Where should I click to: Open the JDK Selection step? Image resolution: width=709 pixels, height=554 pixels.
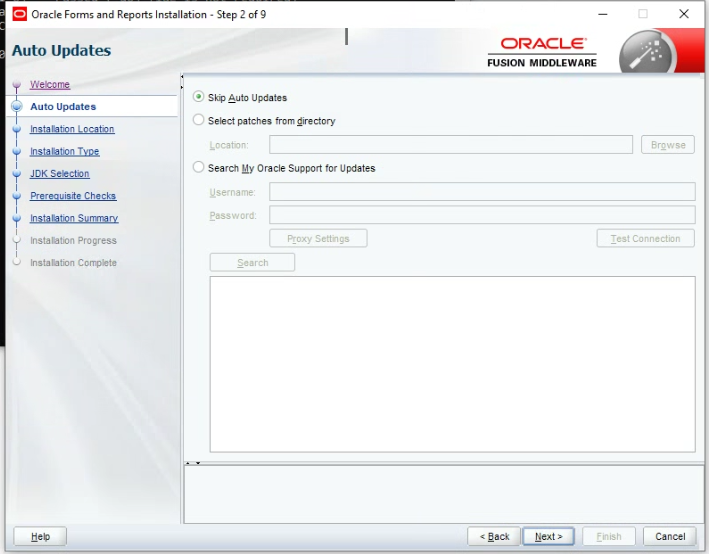coord(60,174)
